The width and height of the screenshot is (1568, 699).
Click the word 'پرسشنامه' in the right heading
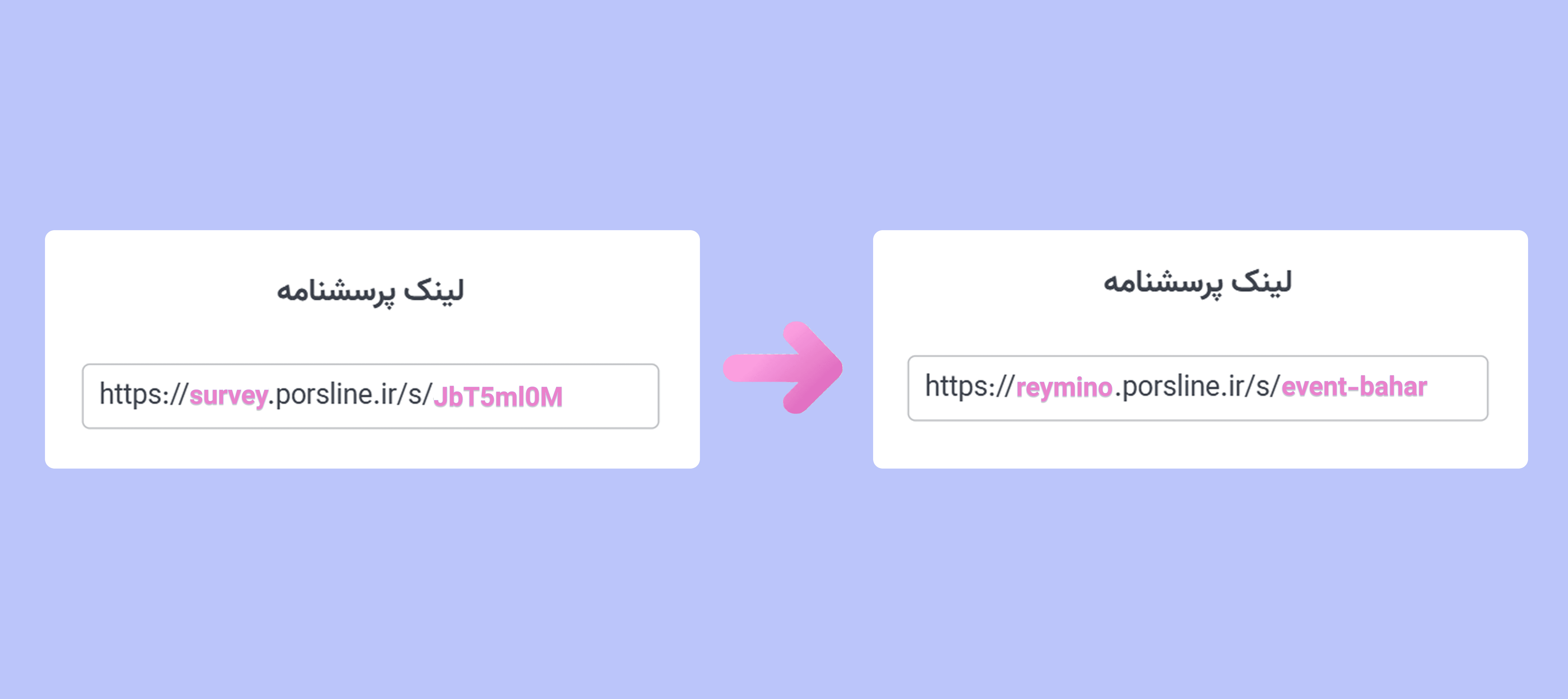1163,284
